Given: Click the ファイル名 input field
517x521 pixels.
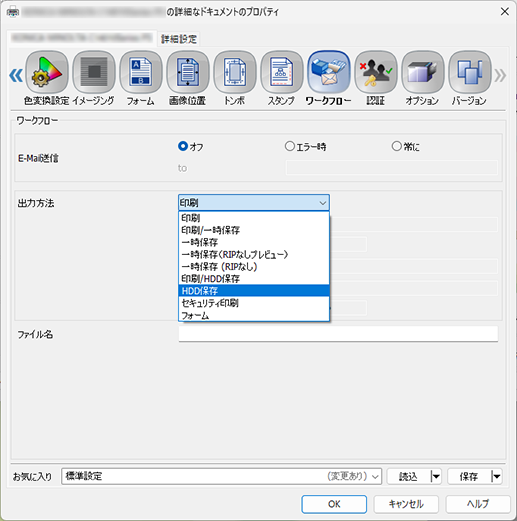Looking at the screenshot, I should 338,334.
